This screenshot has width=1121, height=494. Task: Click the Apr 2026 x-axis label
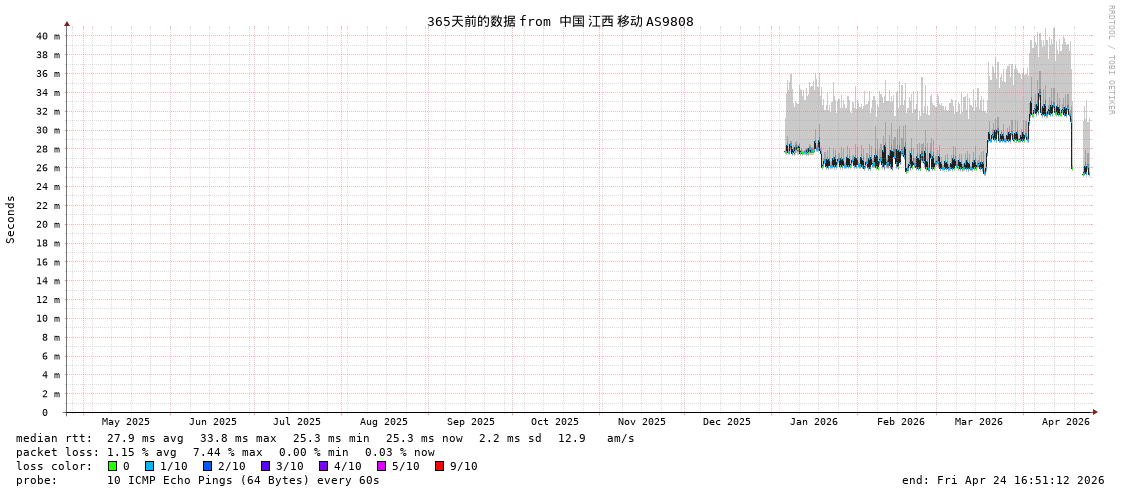[1065, 422]
